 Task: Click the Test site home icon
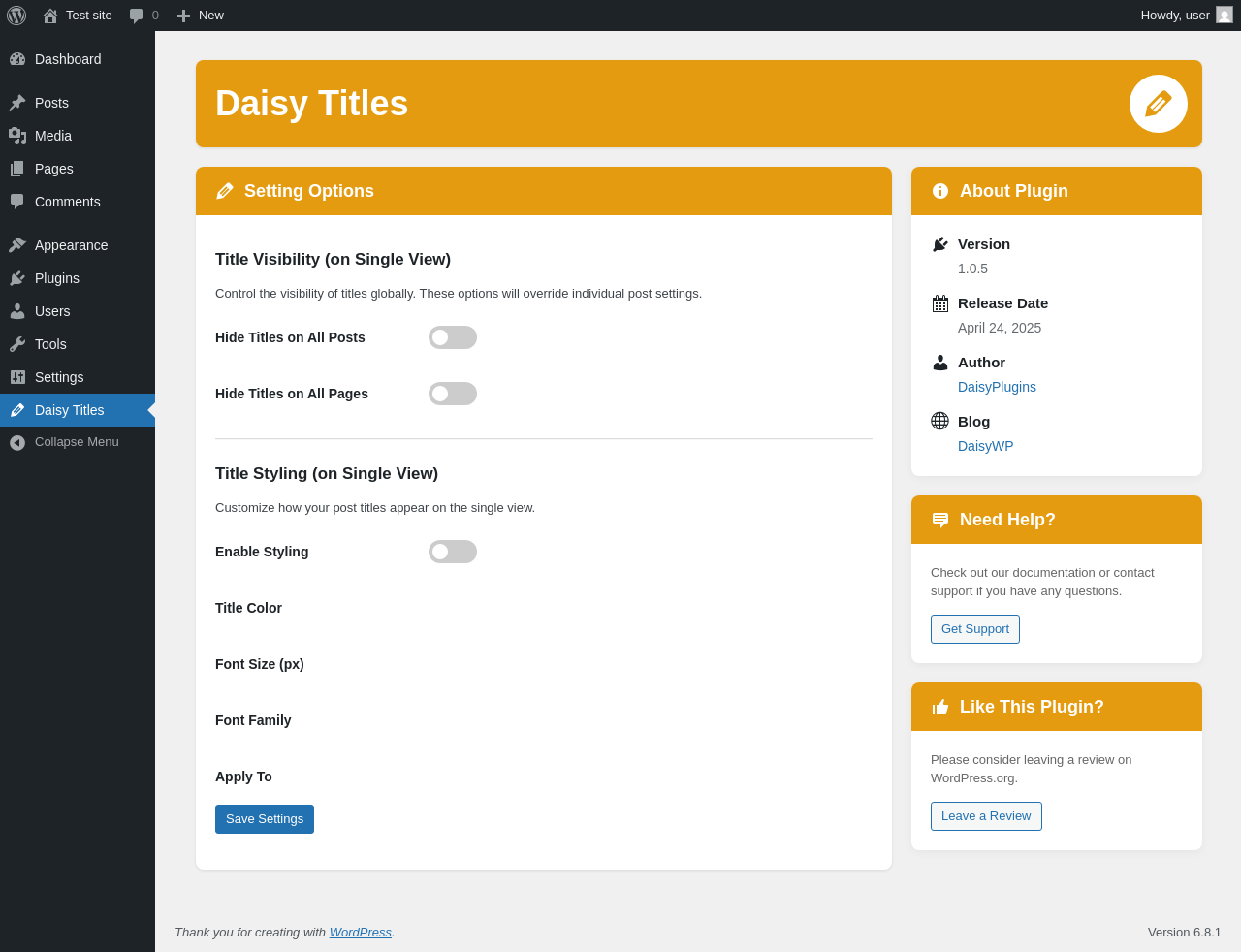pos(50,16)
